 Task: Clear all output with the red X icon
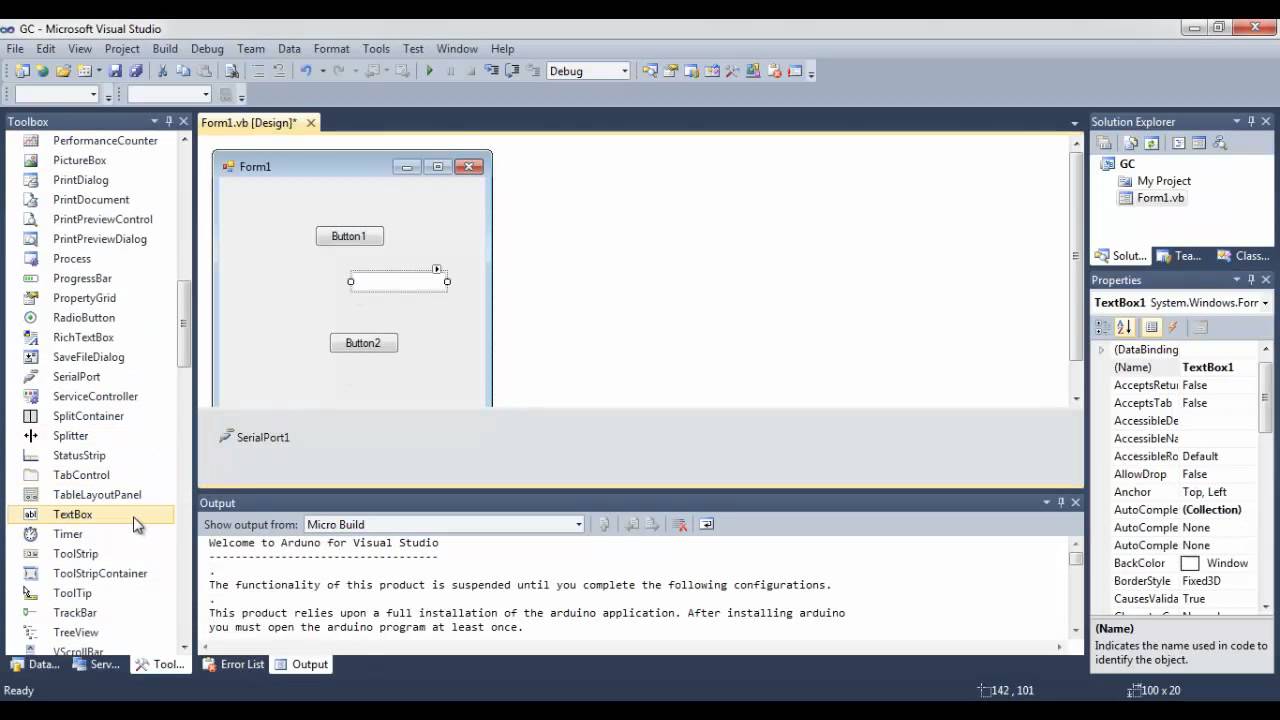point(680,524)
